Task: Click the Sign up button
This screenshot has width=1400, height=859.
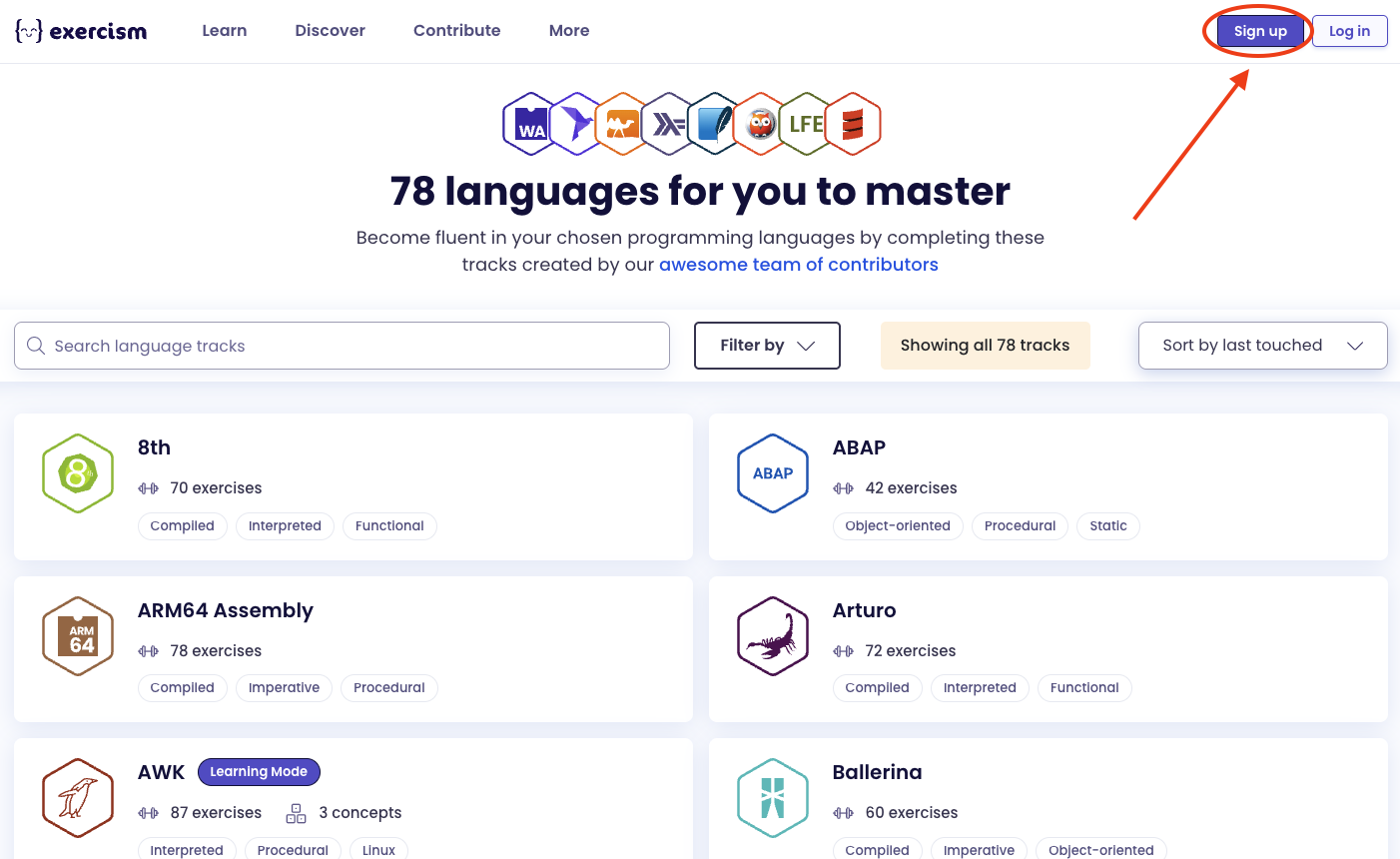Action: click(x=1258, y=31)
